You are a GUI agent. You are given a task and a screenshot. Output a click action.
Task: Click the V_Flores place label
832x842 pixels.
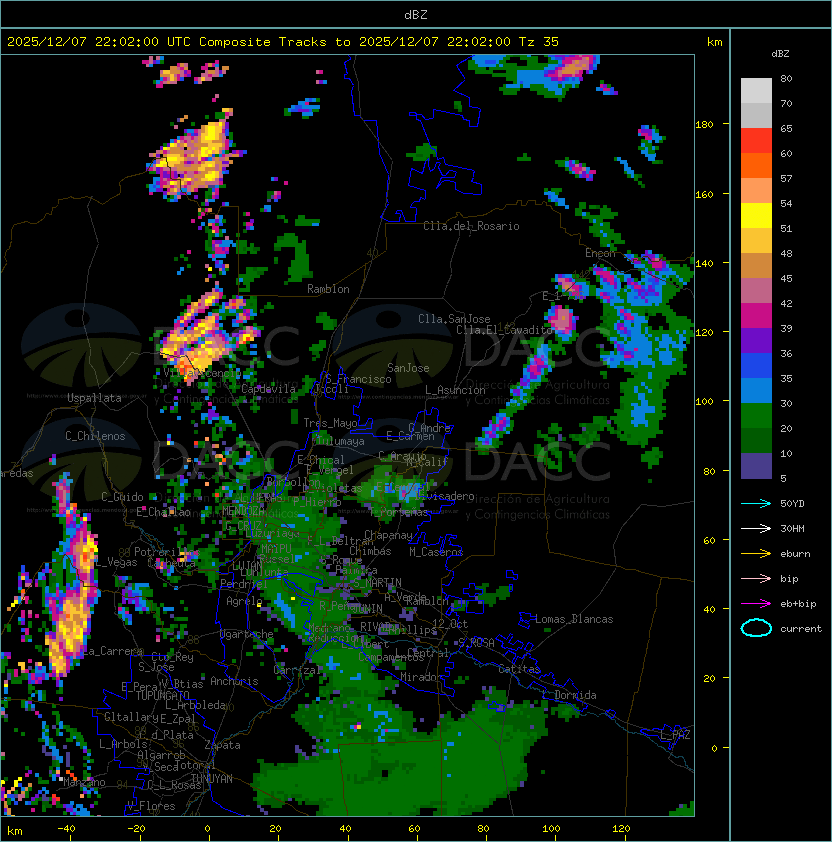(x=151, y=806)
